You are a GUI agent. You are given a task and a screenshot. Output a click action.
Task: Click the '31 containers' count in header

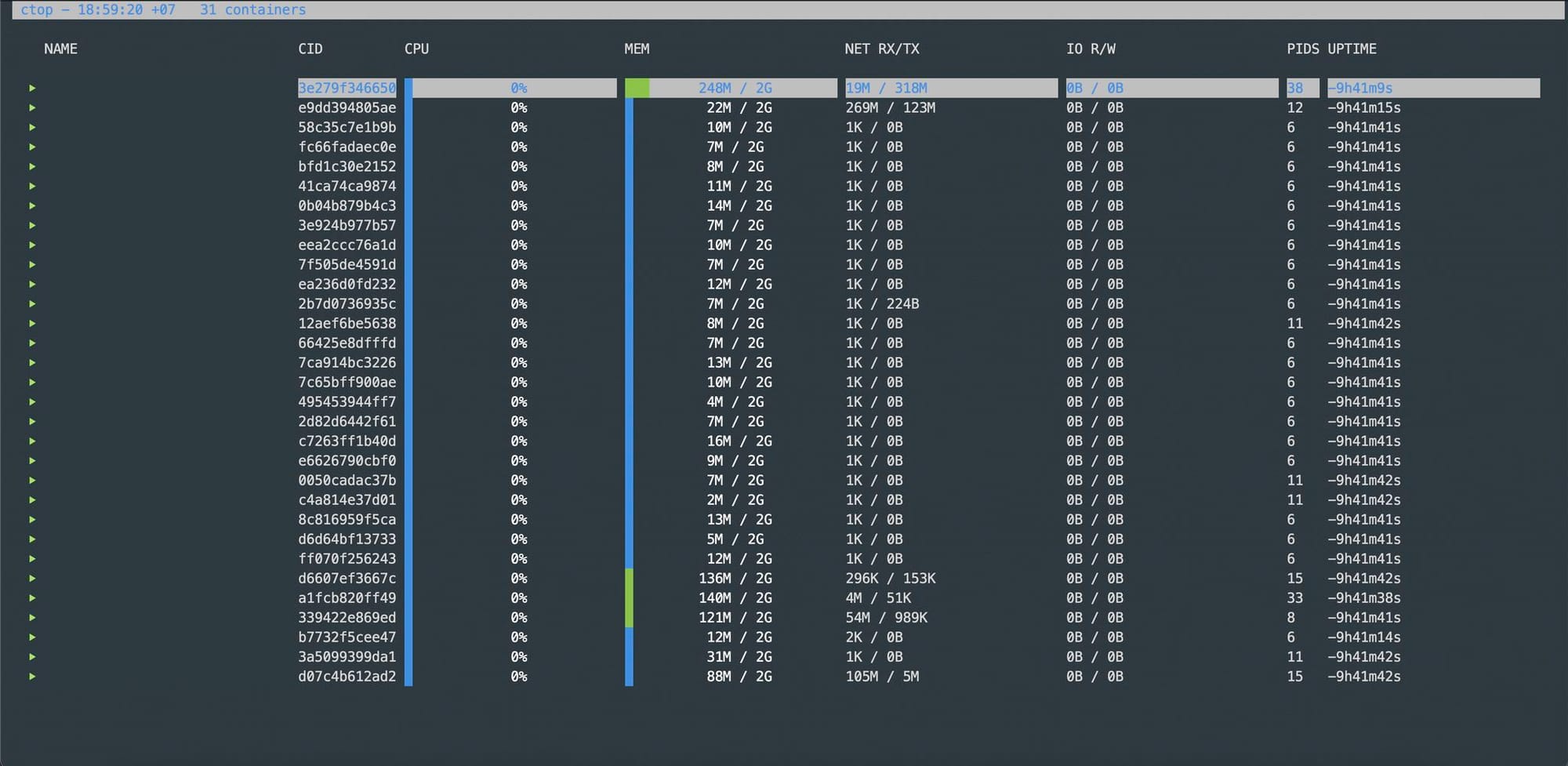point(253,9)
